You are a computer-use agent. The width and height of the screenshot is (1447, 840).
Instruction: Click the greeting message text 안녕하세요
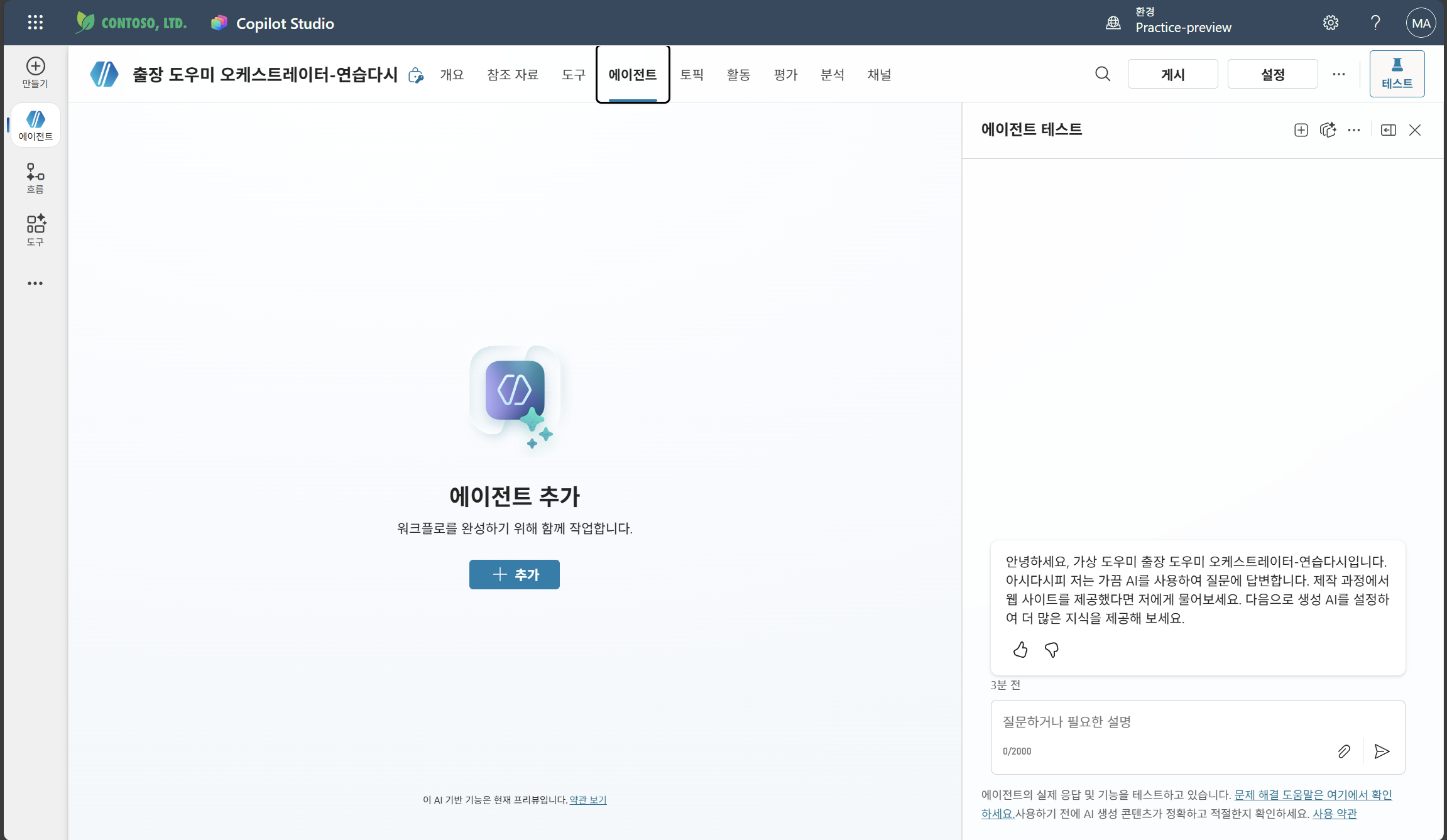point(1198,589)
